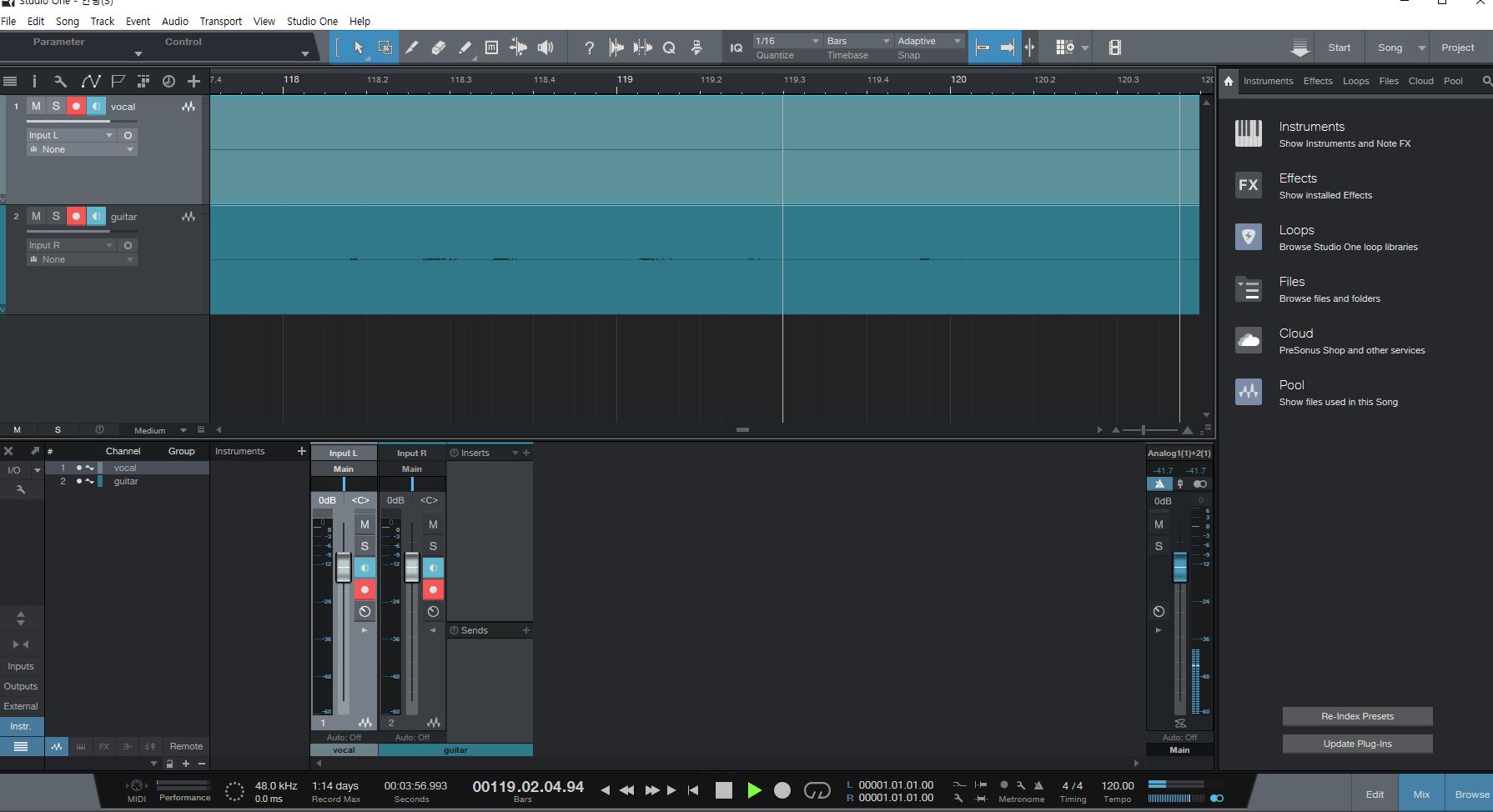
Task: Open Pool waveform icon
Action: pos(1249,392)
